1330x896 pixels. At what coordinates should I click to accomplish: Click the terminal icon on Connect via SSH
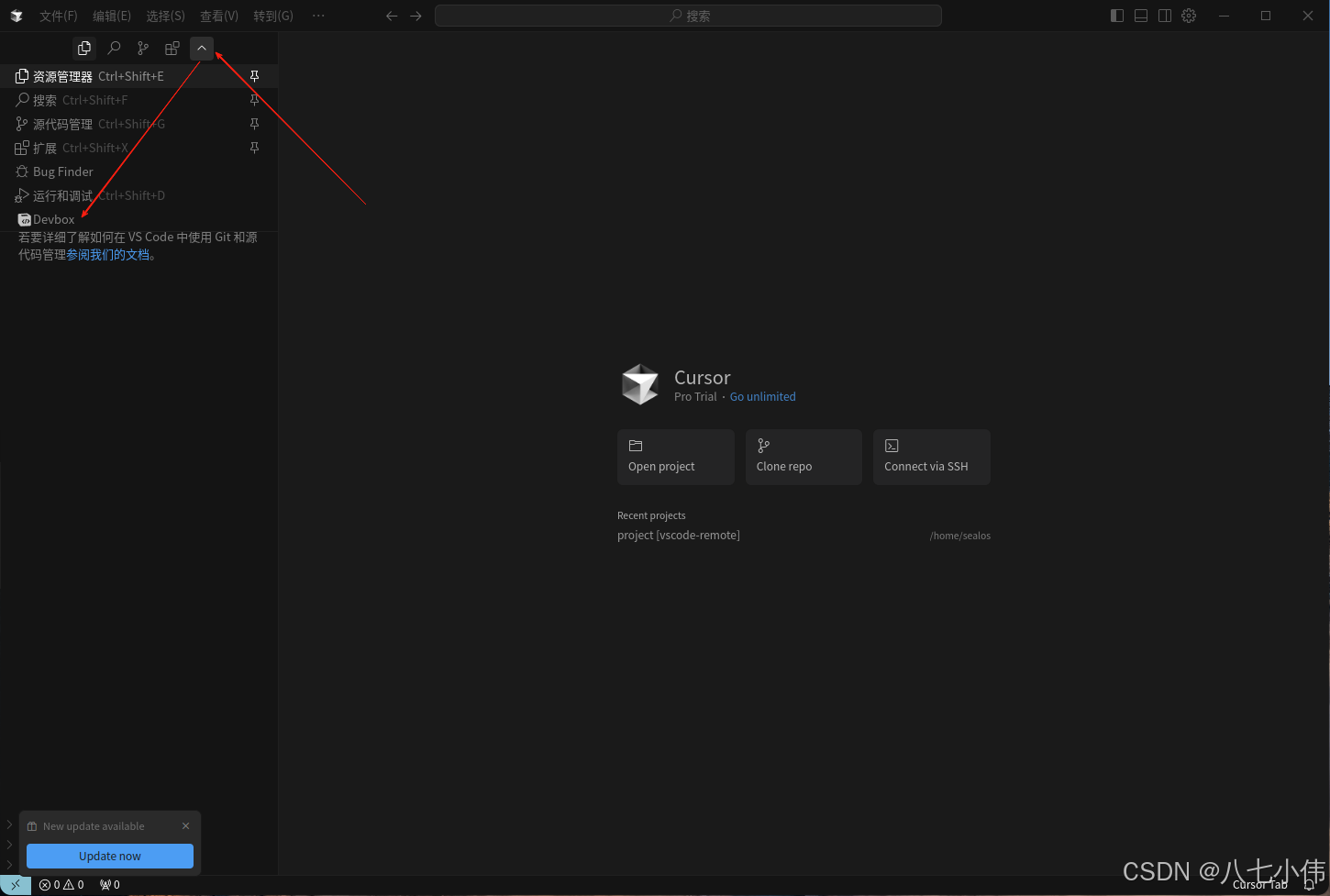coord(892,446)
